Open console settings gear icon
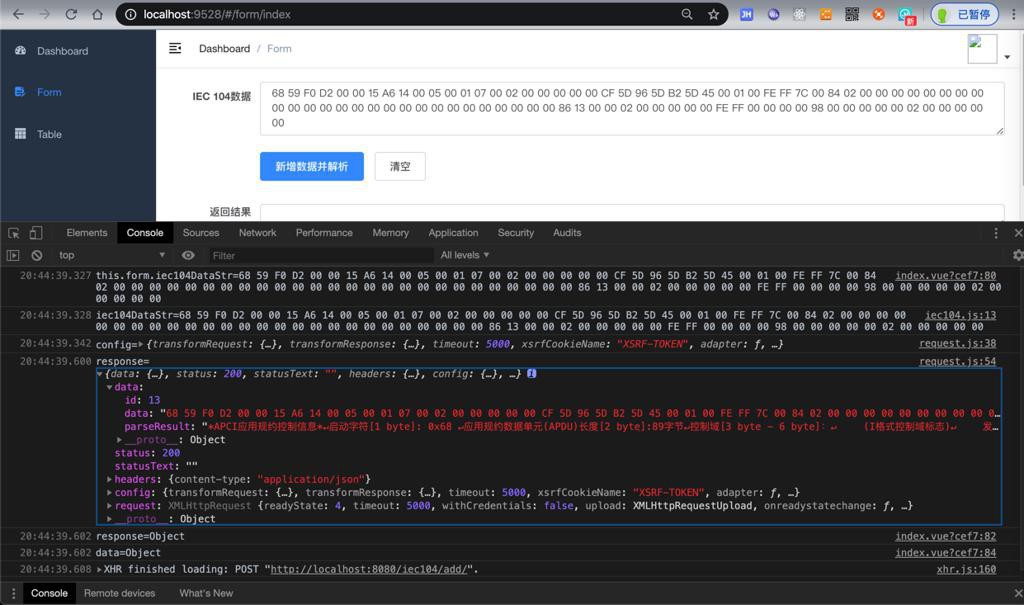Viewport: 1024px width, 605px height. click(x=1017, y=255)
